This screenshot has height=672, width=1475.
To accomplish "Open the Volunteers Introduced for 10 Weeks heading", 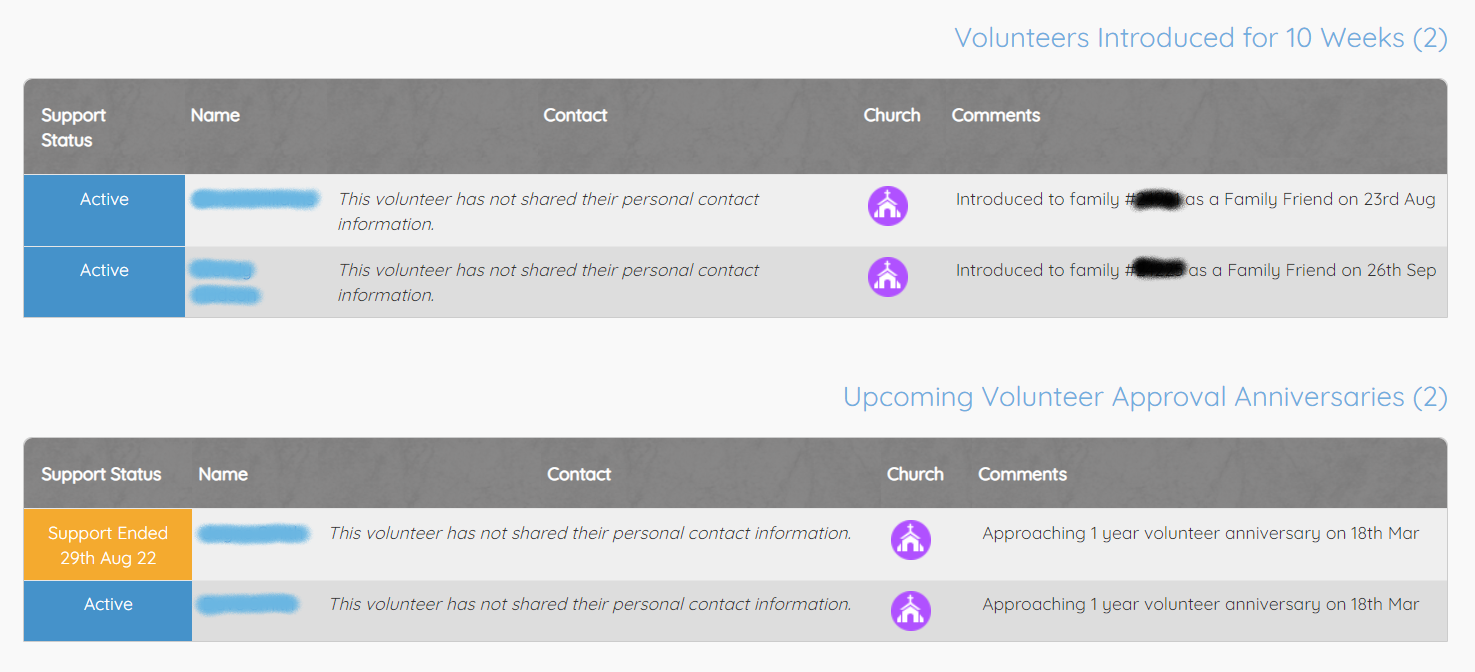I will point(1200,38).
